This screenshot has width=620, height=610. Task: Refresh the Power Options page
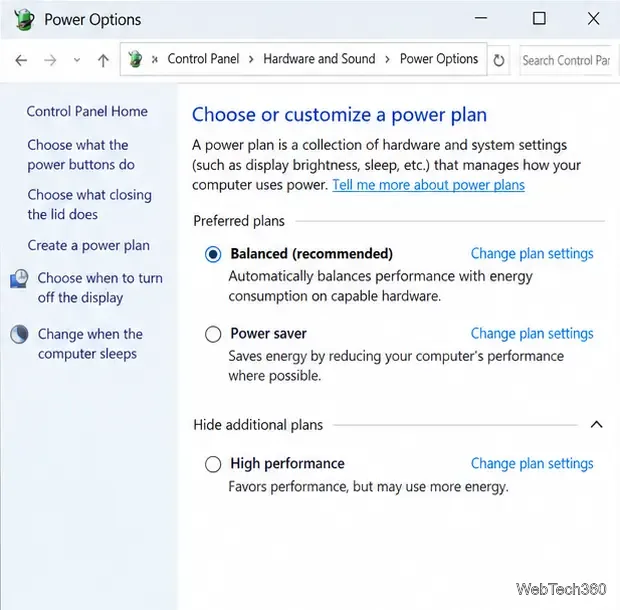click(x=499, y=60)
